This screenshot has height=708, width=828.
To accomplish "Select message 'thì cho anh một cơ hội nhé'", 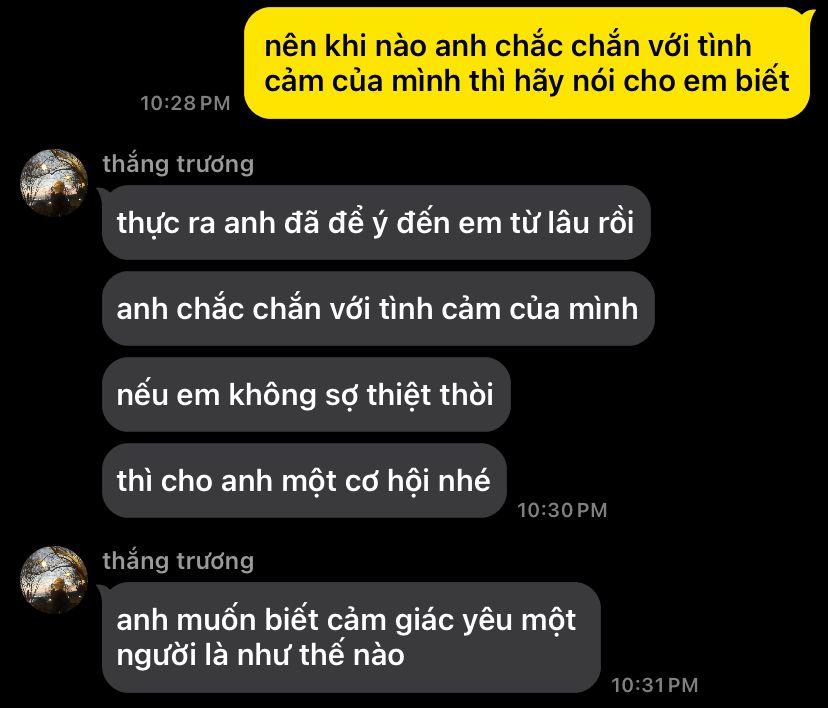I will 304,480.
